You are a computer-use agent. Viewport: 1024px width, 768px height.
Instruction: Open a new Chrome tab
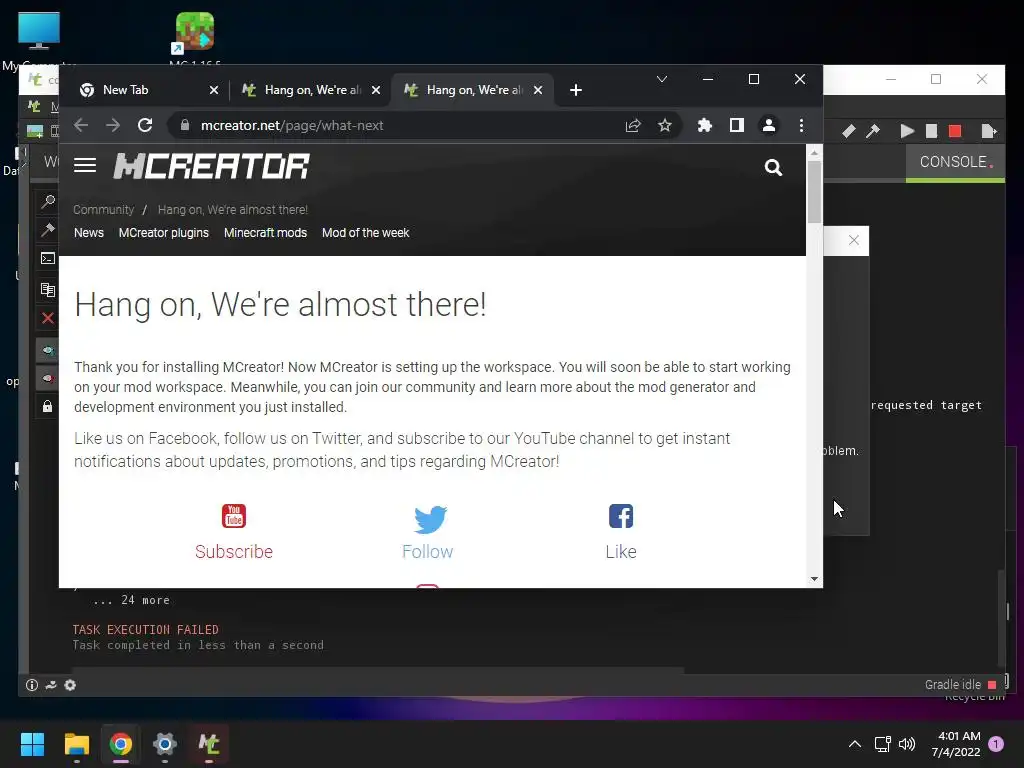[575, 90]
